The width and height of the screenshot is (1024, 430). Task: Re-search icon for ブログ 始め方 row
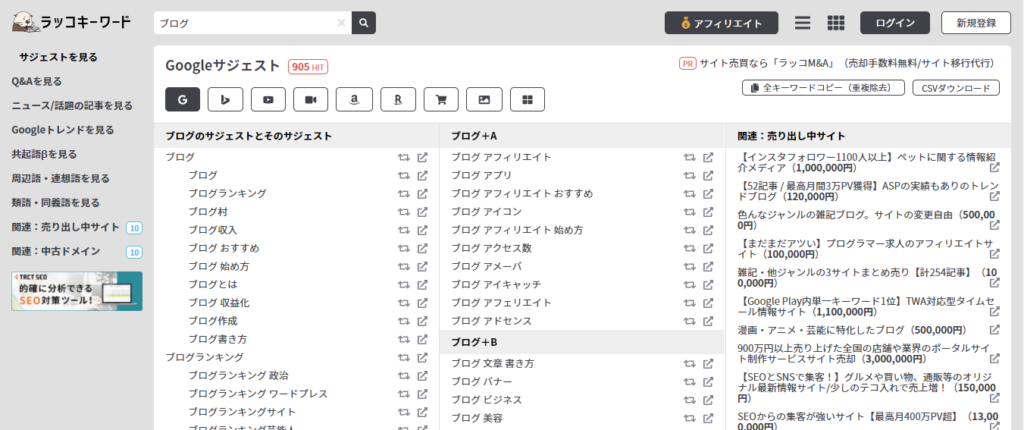click(x=404, y=267)
